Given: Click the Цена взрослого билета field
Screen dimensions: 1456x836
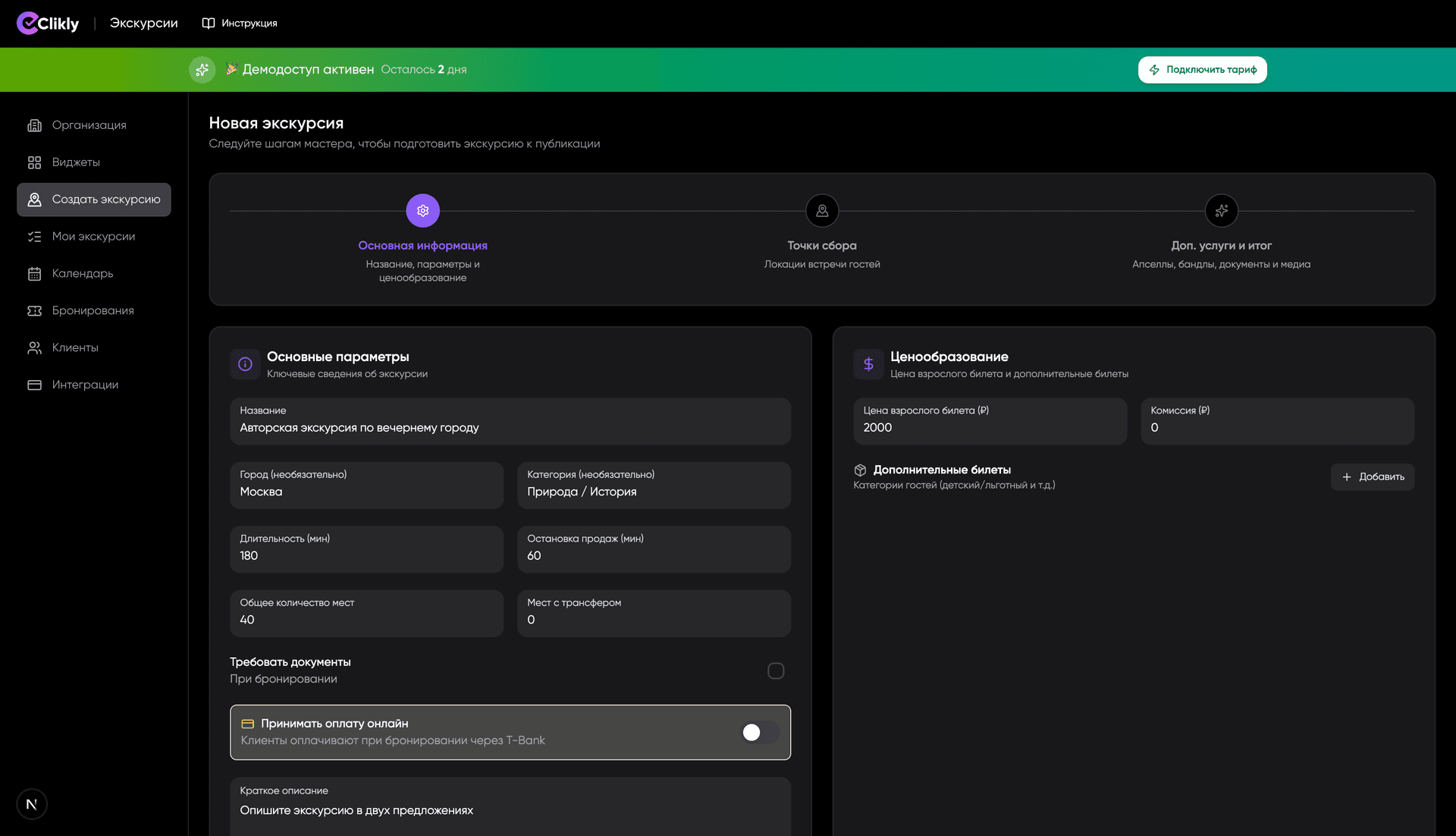Looking at the screenshot, I should pos(990,422).
